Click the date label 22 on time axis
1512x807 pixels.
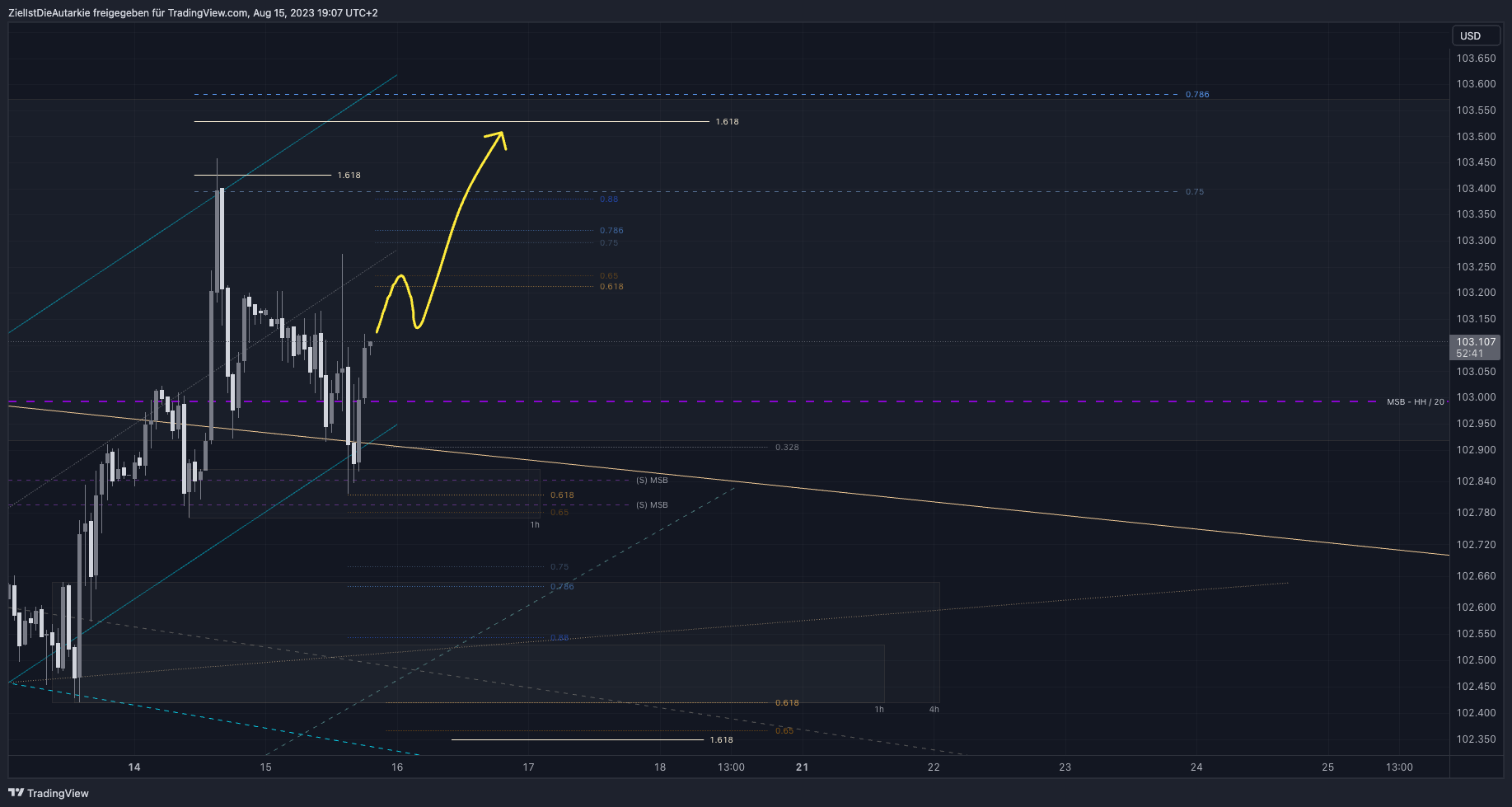coord(934,767)
